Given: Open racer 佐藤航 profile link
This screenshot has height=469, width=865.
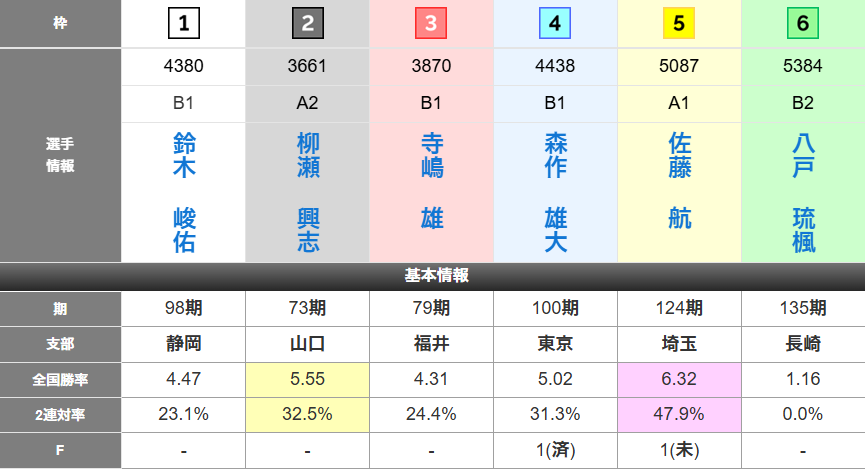Looking at the screenshot, I should [679, 181].
